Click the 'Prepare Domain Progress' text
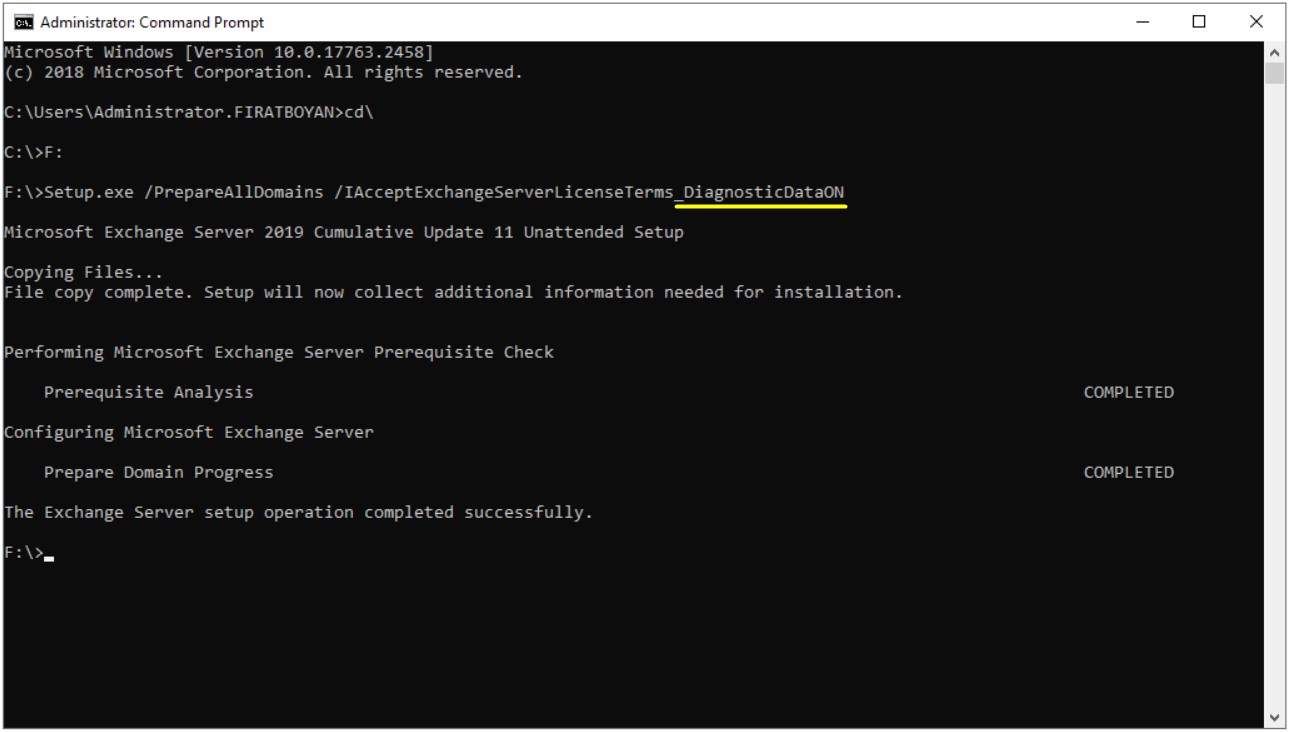This screenshot has width=1289, height=732. point(158,472)
